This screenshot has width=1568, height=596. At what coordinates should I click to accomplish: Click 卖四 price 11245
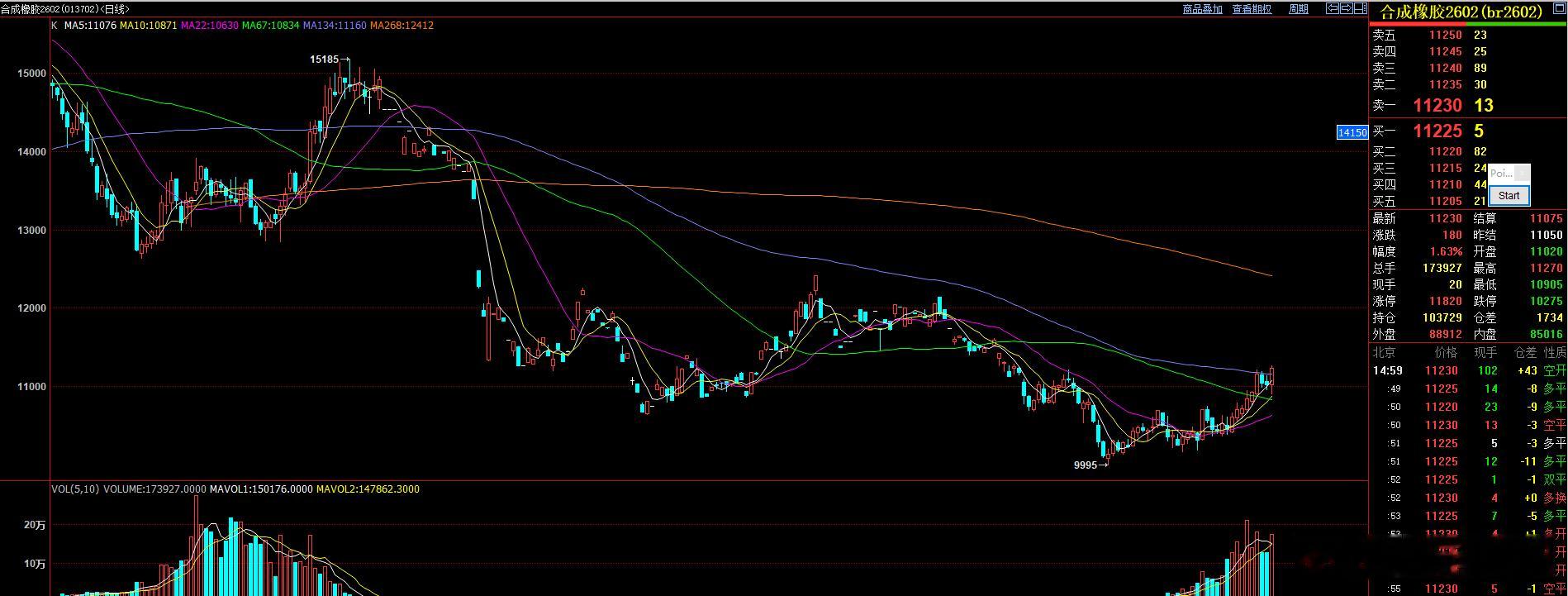(x=1446, y=52)
